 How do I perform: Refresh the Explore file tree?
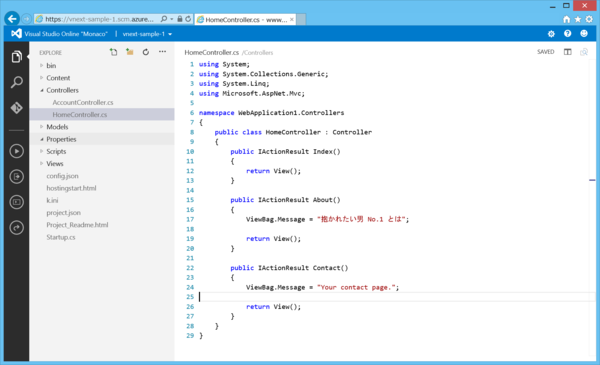click(x=146, y=52)
